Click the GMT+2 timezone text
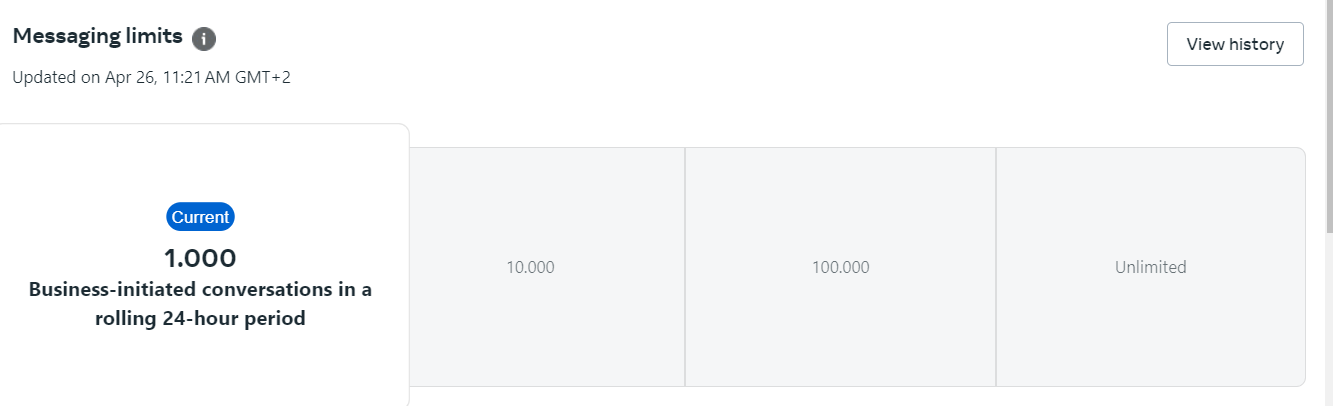 point(264,77)
